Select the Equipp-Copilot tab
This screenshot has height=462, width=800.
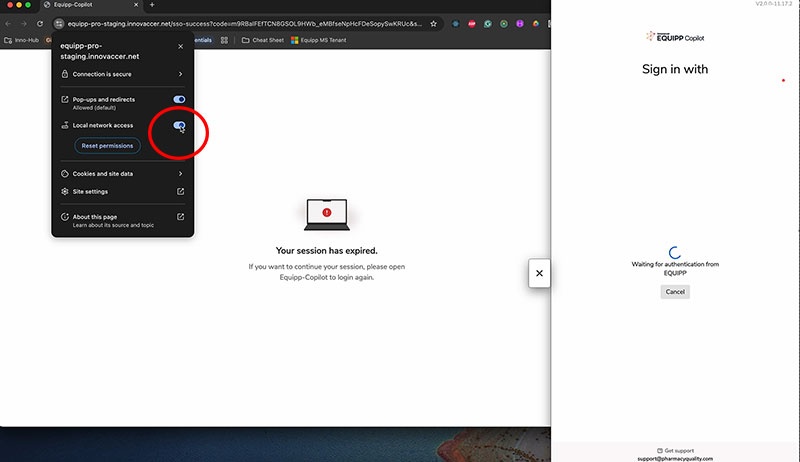pos(91,5)
